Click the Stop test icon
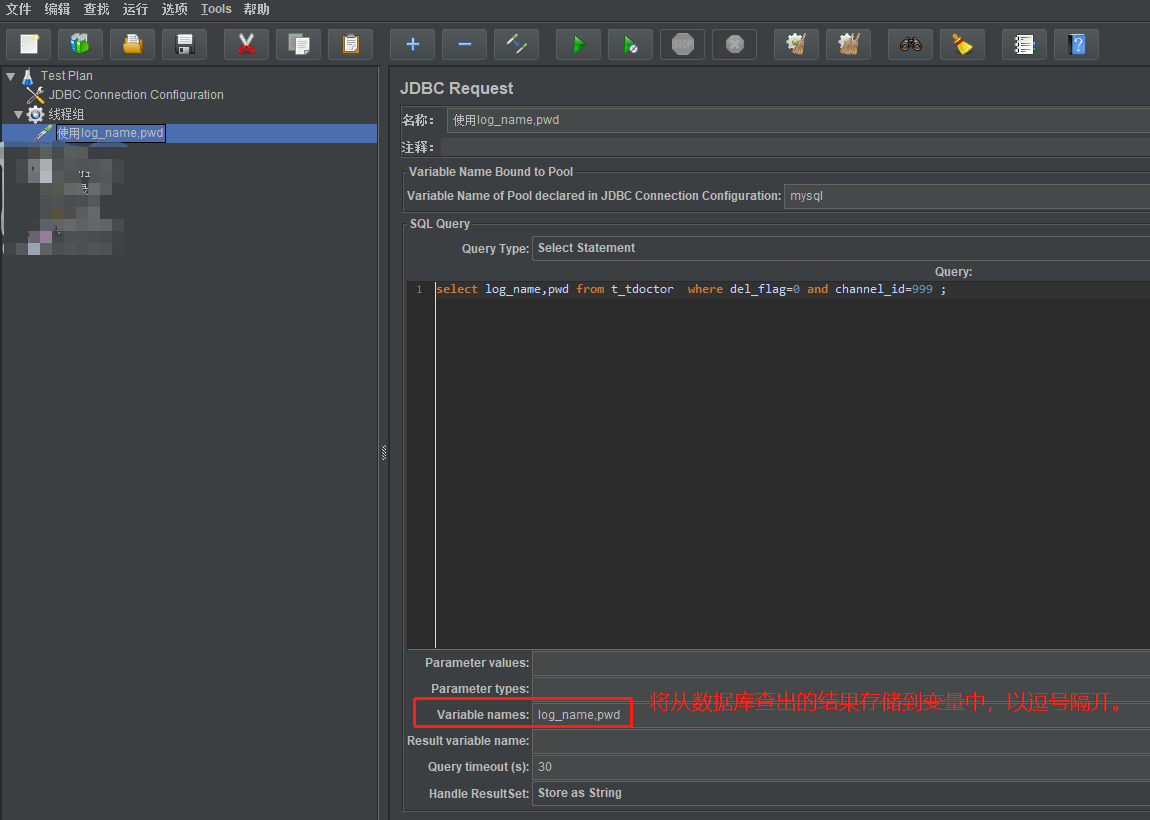This screenshot has height=820, width=1150. tap(682, 44)
